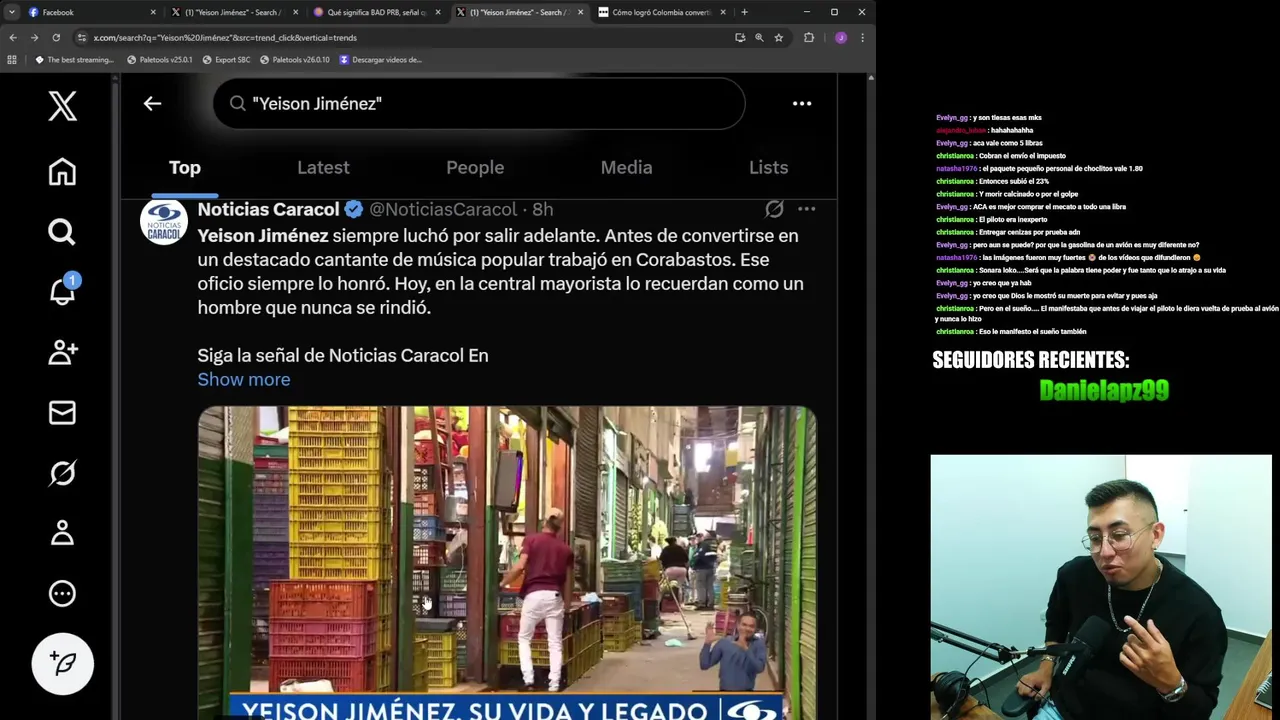Click the X logo in the sidebar
The image size is (1280, 720).
click(62, 105)
